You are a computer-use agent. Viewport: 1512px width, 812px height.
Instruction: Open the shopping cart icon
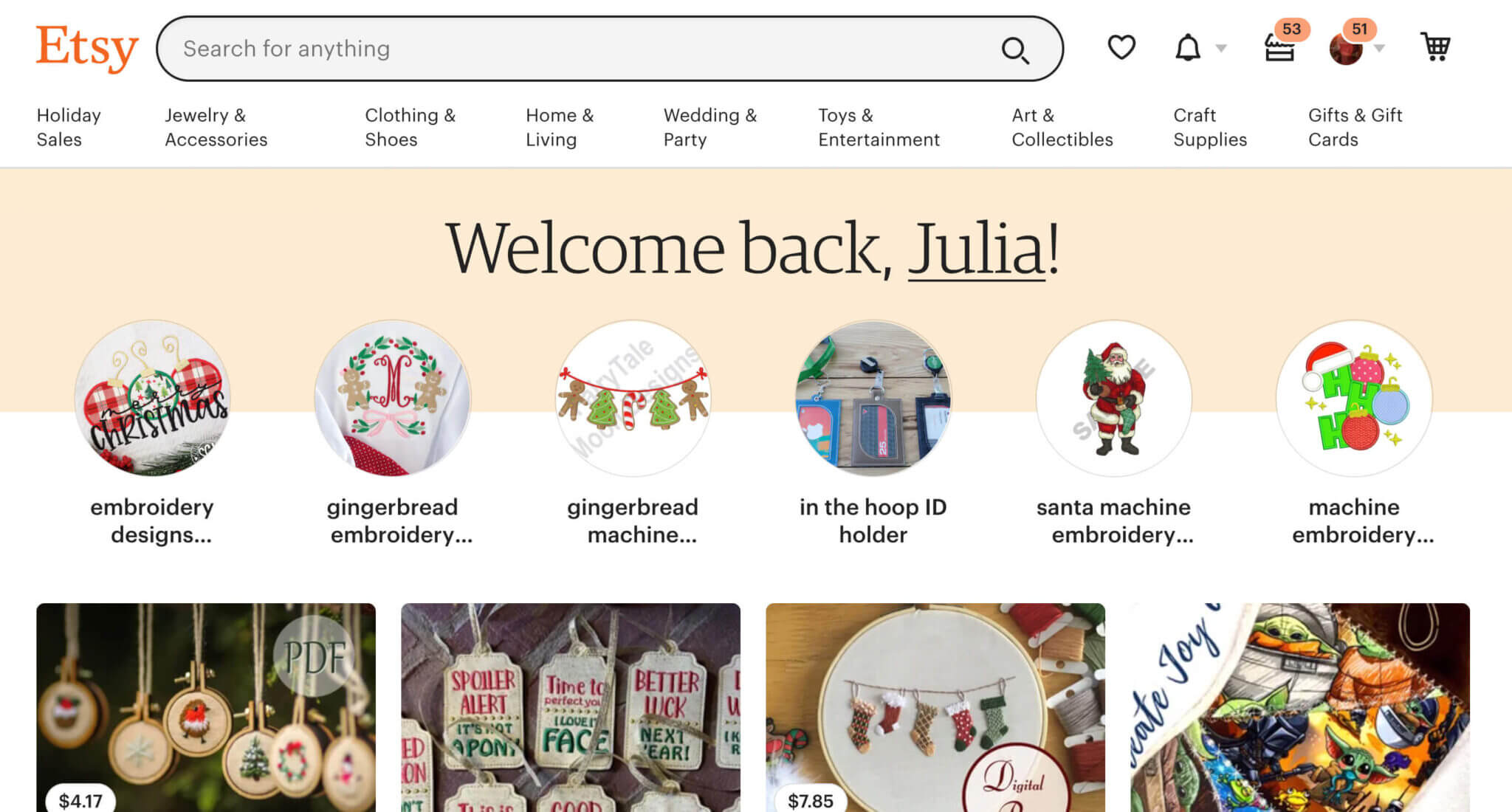(1435, 47)
